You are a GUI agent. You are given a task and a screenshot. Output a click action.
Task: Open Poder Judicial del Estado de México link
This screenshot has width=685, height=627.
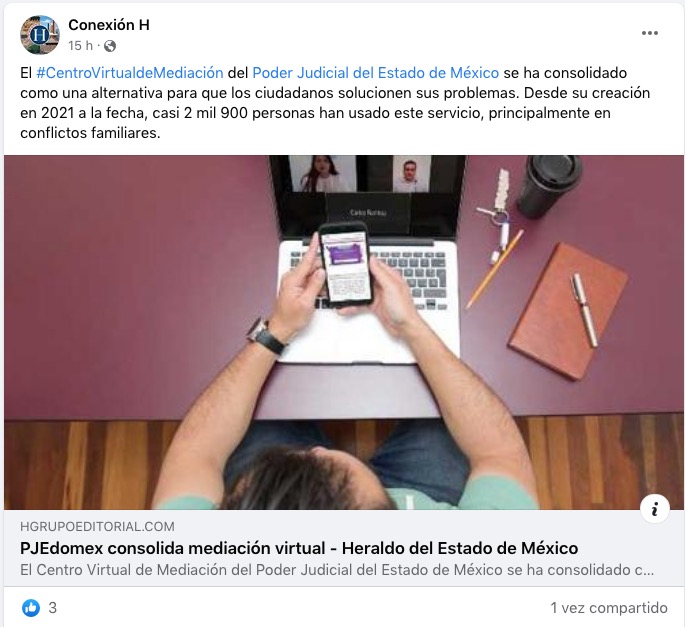(376, 73)
